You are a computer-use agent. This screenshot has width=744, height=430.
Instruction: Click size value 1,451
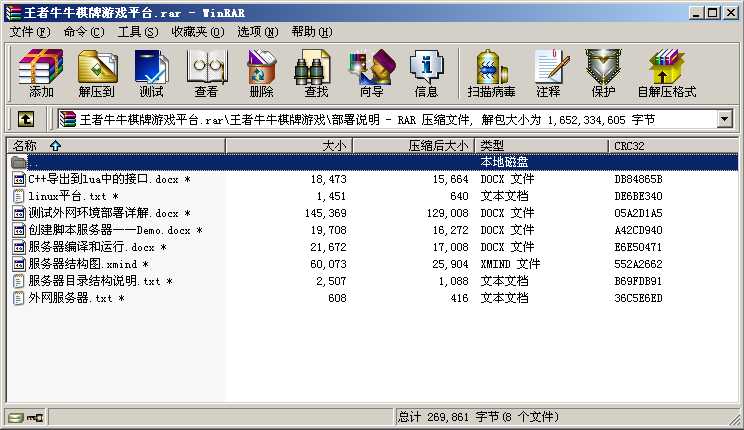pyautogui.click(x=331, y=196)
